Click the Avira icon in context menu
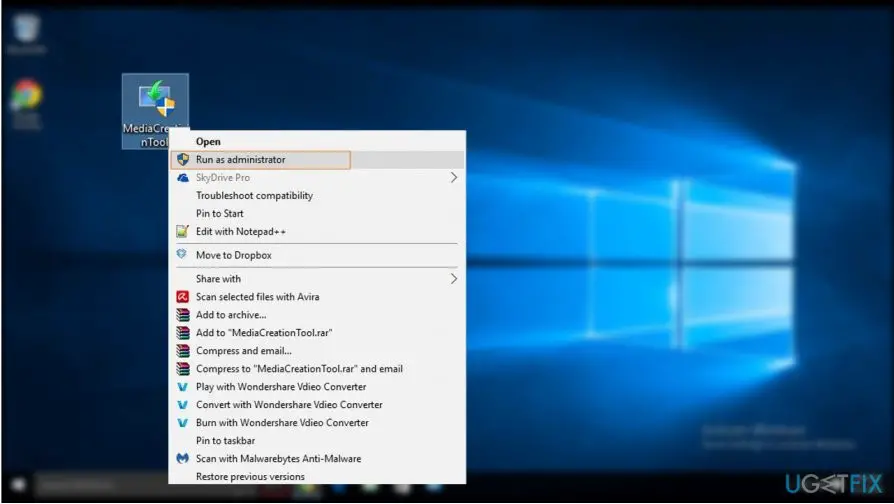This screenshot has height=504, width=894. point(182,296)
